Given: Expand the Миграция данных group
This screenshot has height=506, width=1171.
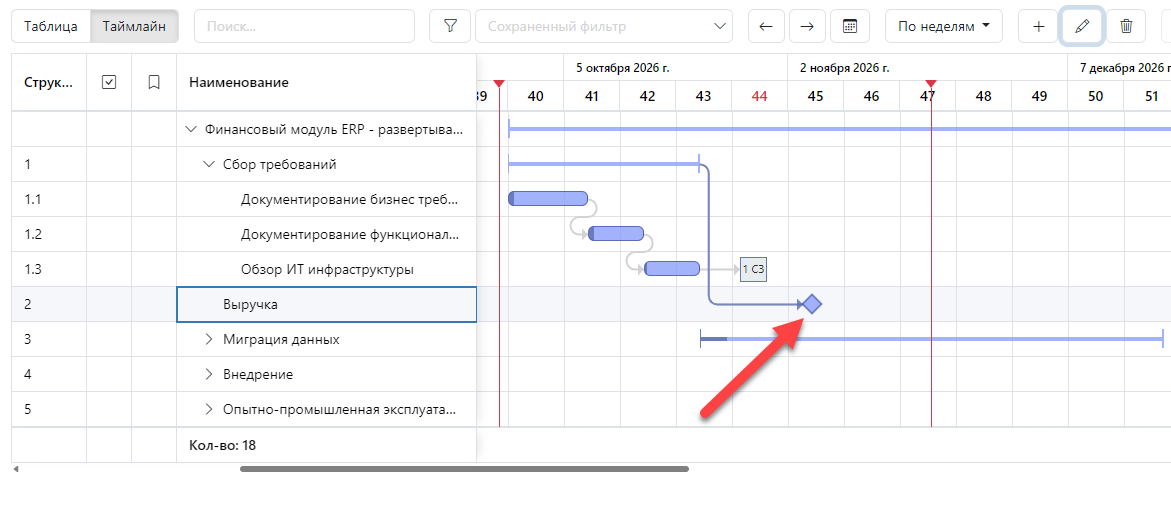Looking at the screenshot, I should [209, 340].
